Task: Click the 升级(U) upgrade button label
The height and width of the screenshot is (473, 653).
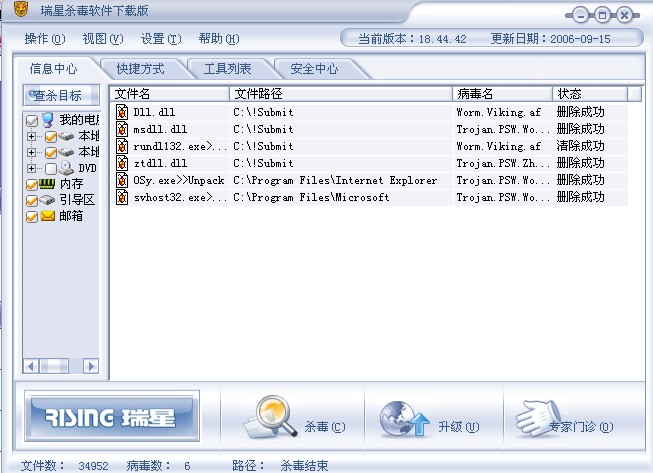Action: pos(459,427)
